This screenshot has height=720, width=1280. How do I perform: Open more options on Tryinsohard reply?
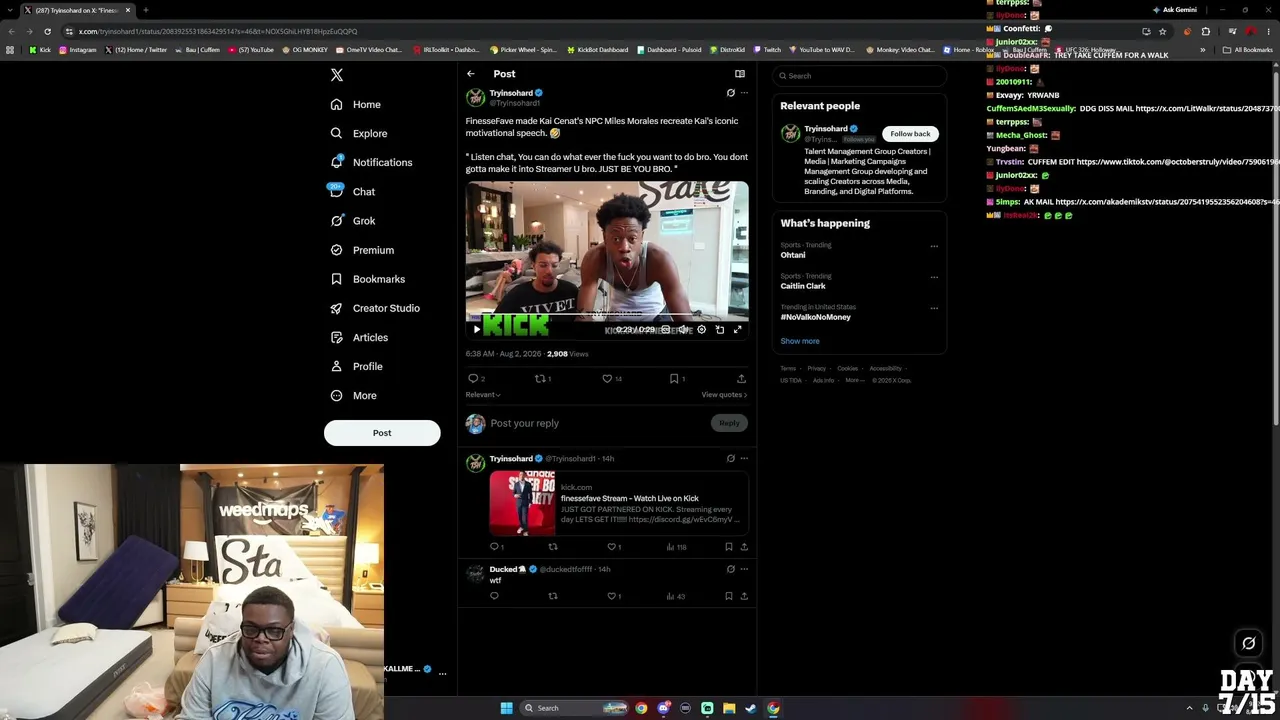click(x=744, y=459)
